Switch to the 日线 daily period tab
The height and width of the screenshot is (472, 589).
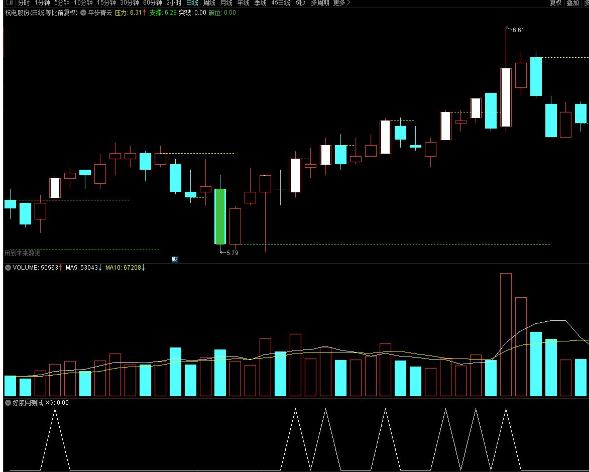click(x=193, y=3)
